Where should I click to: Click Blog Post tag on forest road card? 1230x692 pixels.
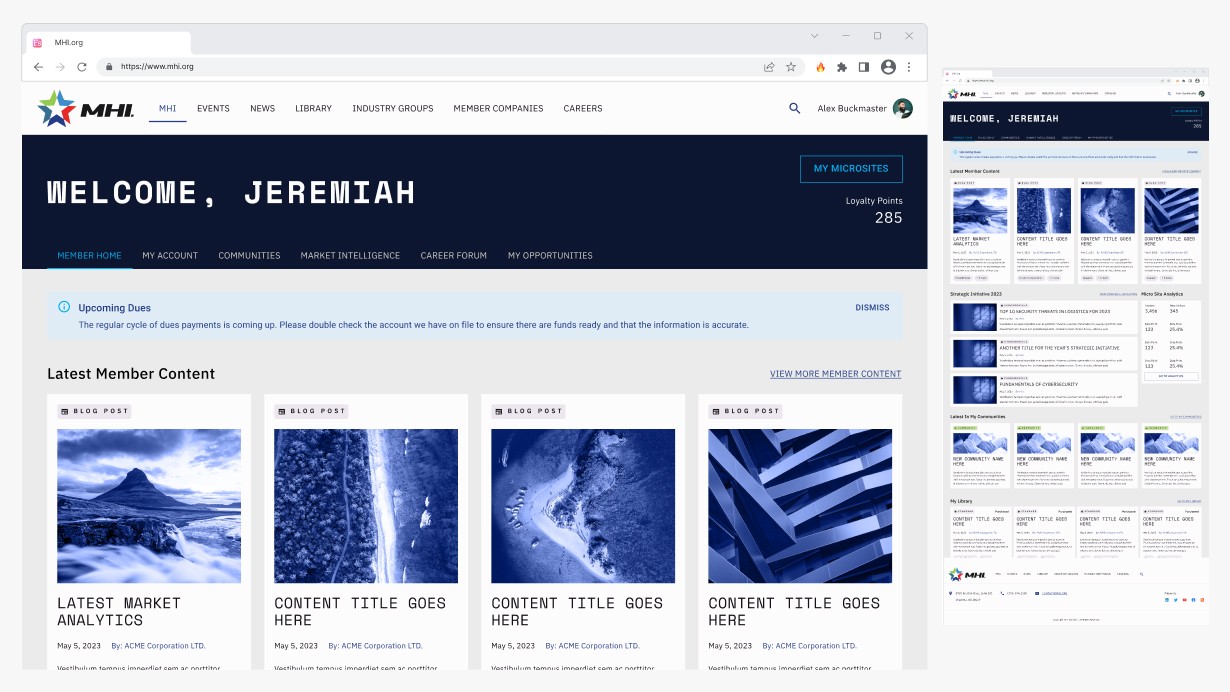pyautogui.click(x=311, y=411)
